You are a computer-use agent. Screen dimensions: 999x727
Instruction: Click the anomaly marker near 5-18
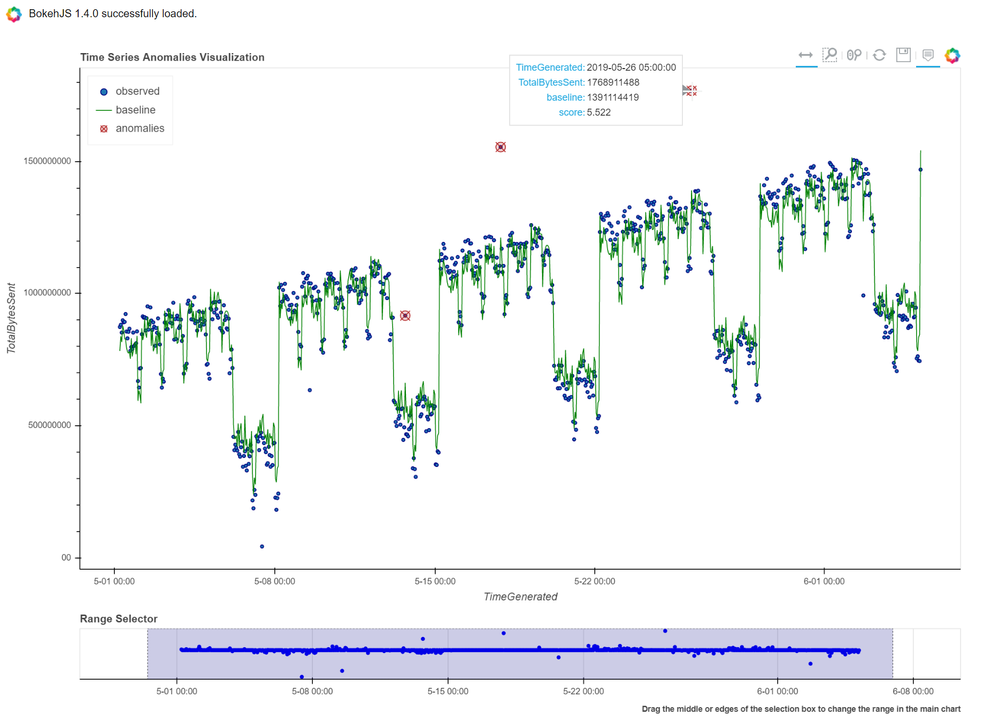point(501,147)
